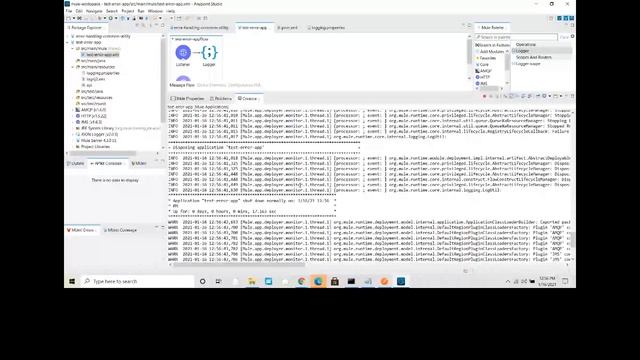Switch to the pom.xml editor tab
This screenshot has height=360, width=640.
(x=288, y=28)
